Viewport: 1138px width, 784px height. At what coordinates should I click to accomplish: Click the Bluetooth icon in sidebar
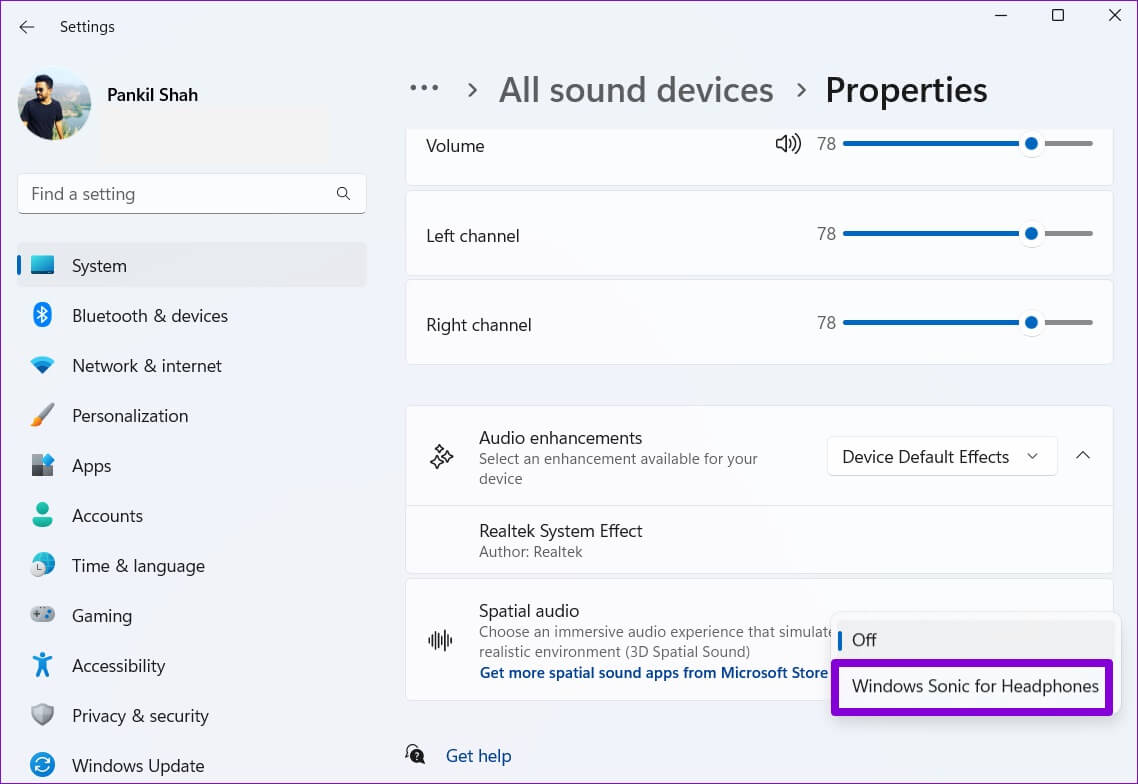[x=42, y=315]
